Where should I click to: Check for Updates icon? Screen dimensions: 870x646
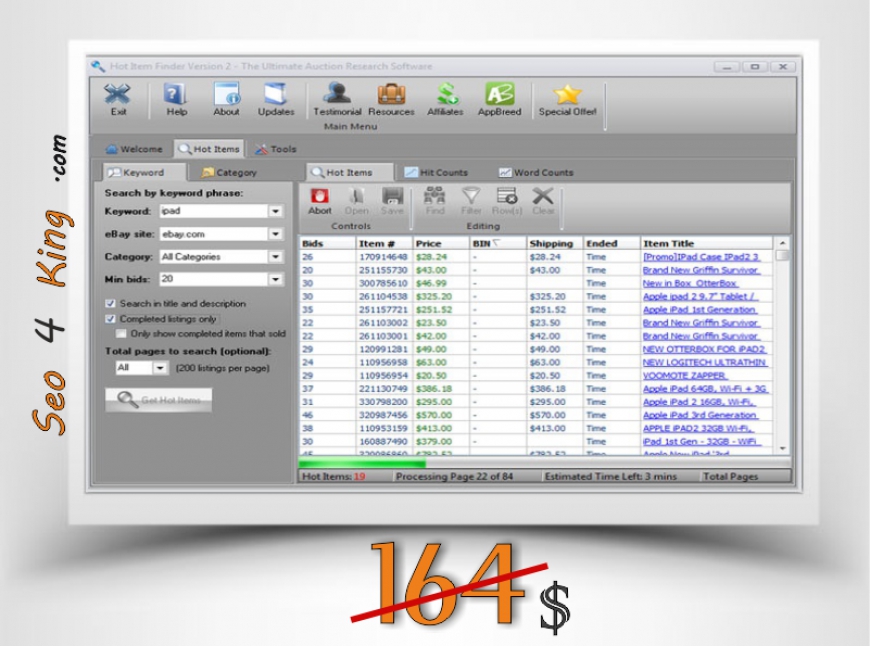click(x=276, y=94)
